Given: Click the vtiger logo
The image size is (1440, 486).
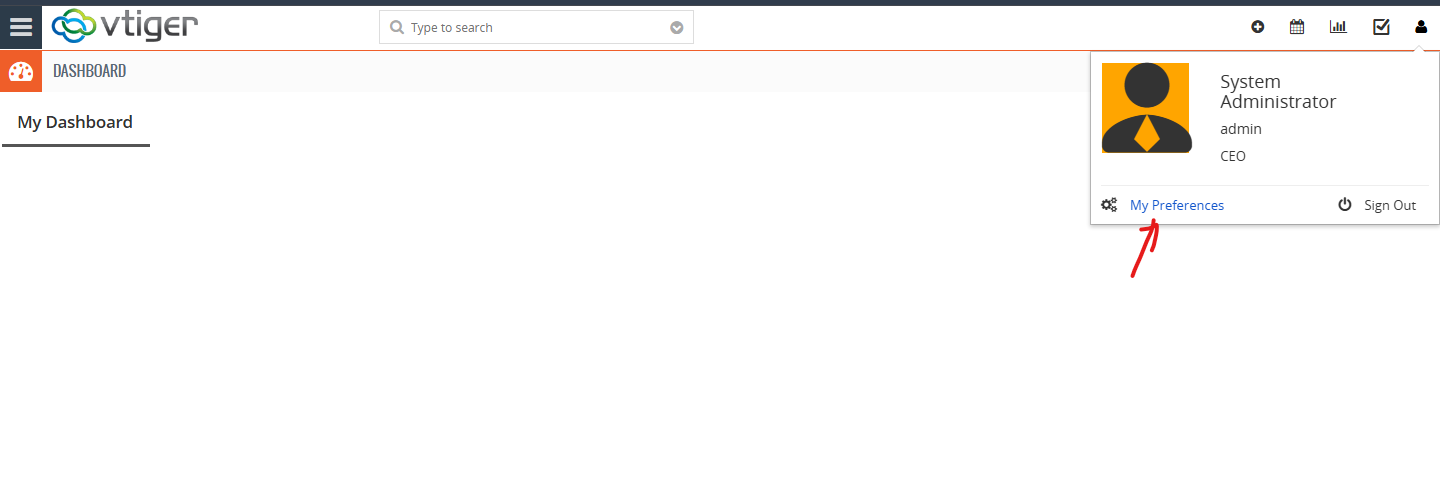Looking at the screenshot, I should tap(124, 26).
